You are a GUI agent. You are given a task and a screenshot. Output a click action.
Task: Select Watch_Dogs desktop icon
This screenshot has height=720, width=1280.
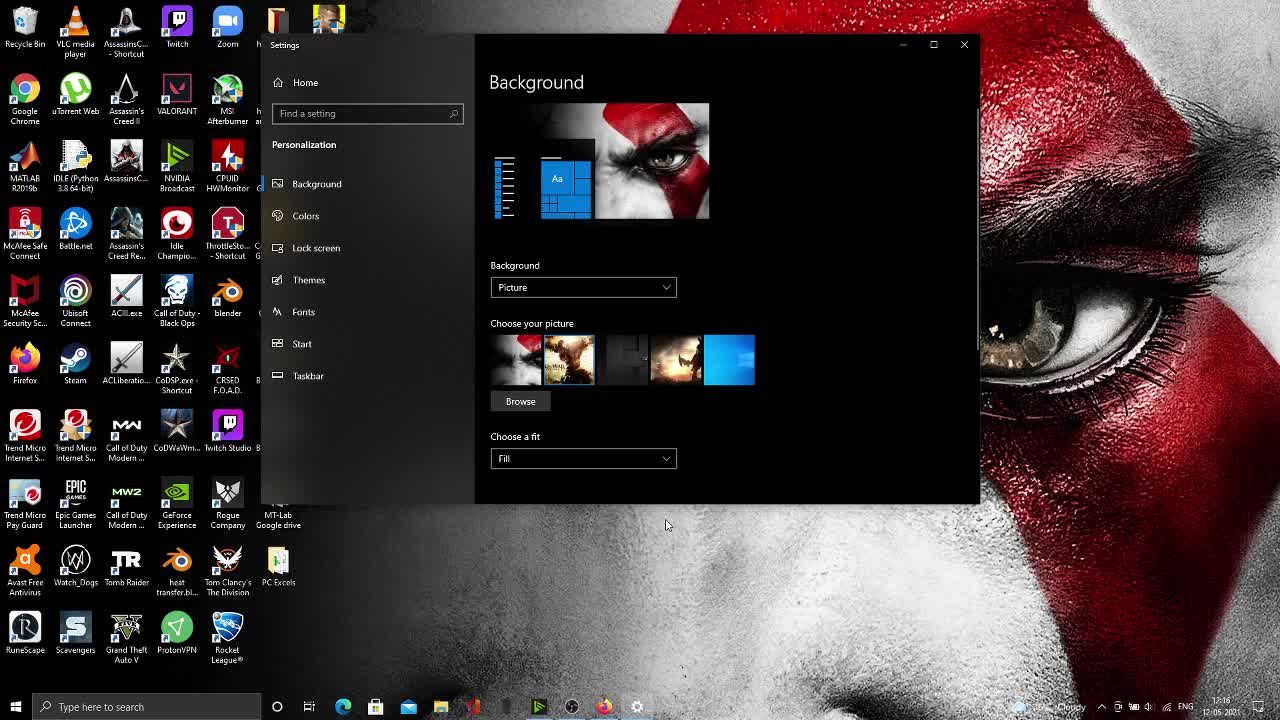[75, 566]
